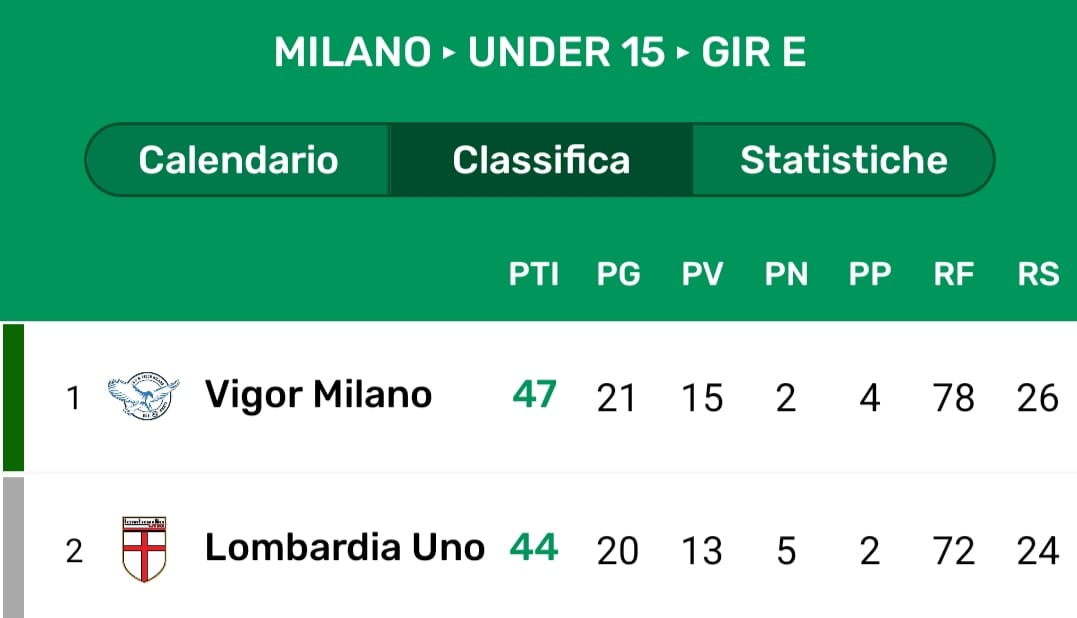The height and width of the screenshot is (618, 1077).
Task: Click the dark green first-place indicator bar
Action: [x=13, y=397]
